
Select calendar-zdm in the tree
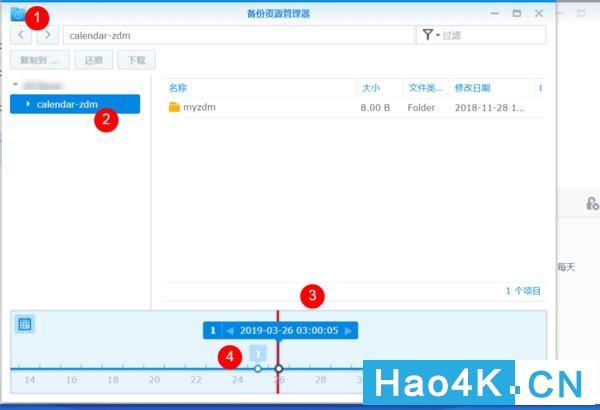(x=75, y=104)
